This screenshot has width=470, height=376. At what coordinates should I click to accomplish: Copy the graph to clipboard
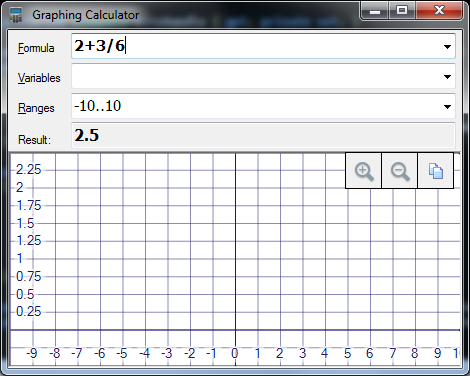coord(435,171)
